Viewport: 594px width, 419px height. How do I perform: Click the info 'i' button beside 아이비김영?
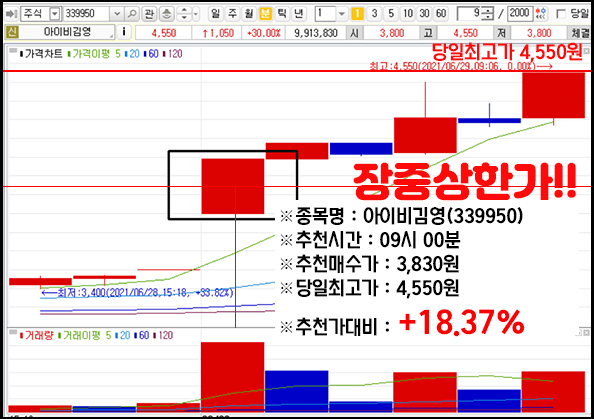[124, 32]
